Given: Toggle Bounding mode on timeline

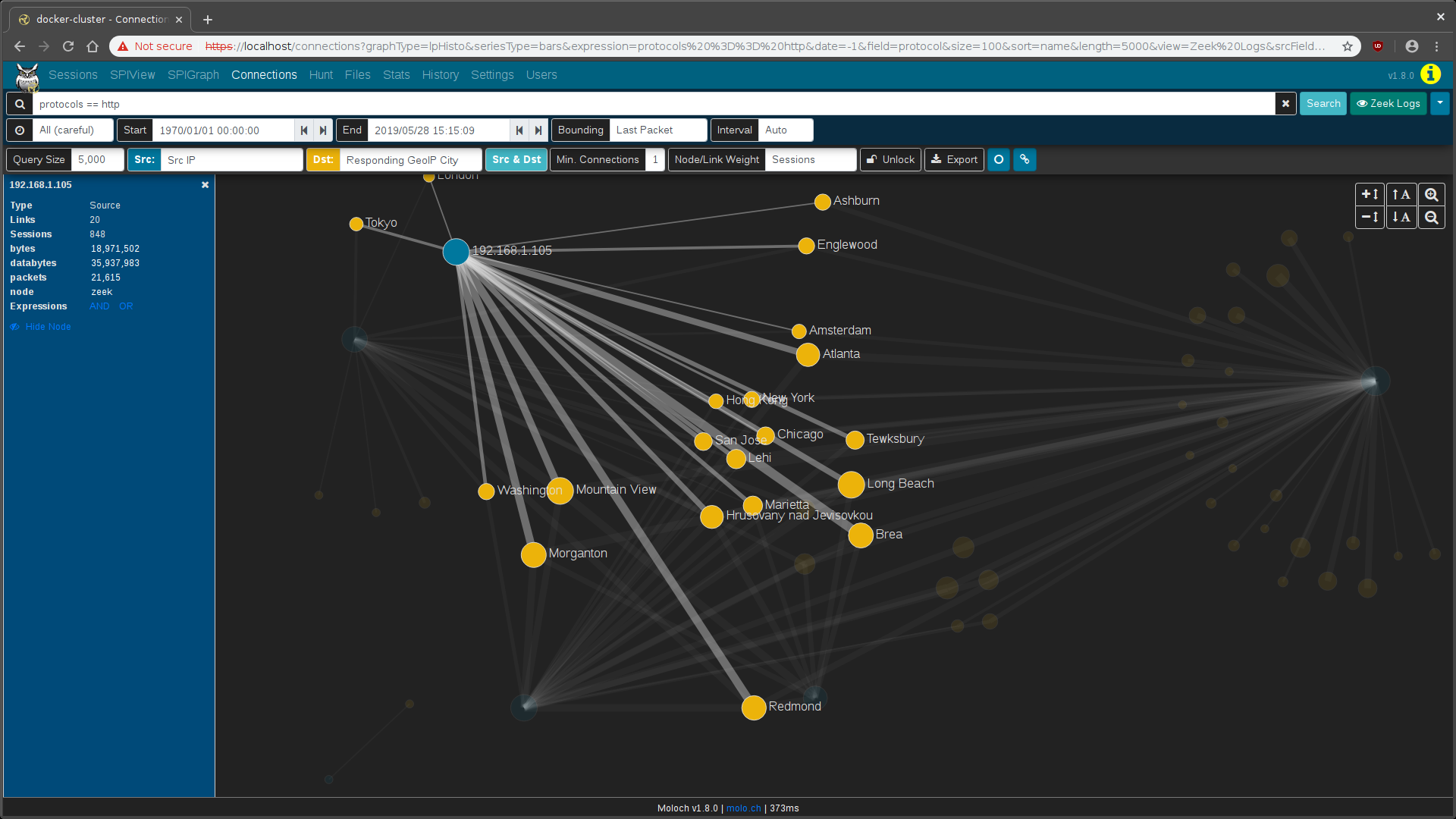Looking at the screenshot, I should [x=581, y=130].
